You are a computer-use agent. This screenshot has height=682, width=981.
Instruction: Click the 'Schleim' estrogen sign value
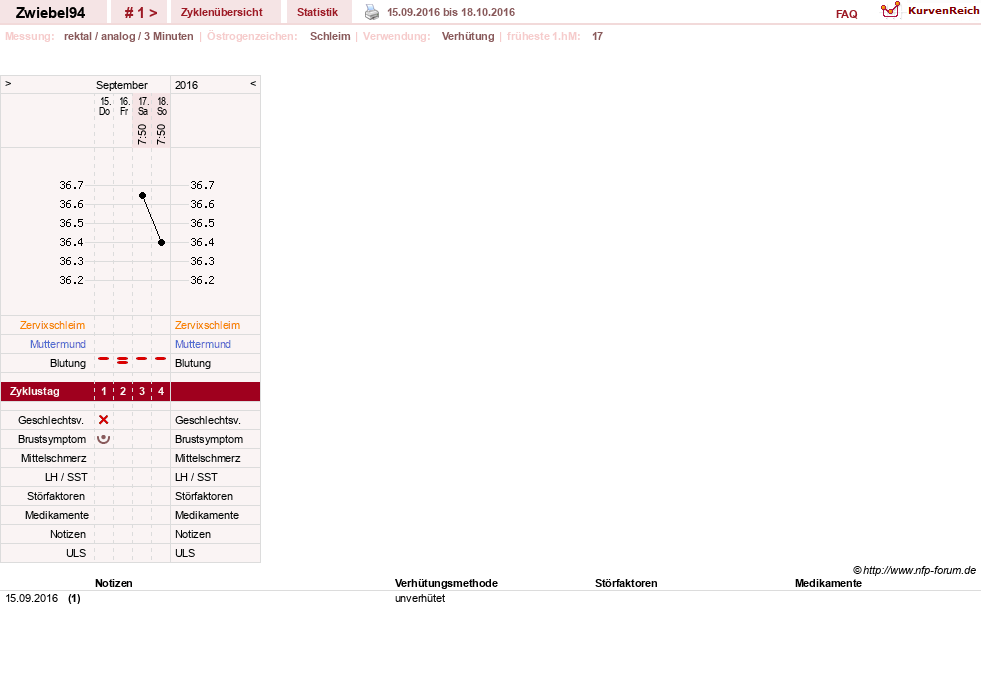coord(330,36)
